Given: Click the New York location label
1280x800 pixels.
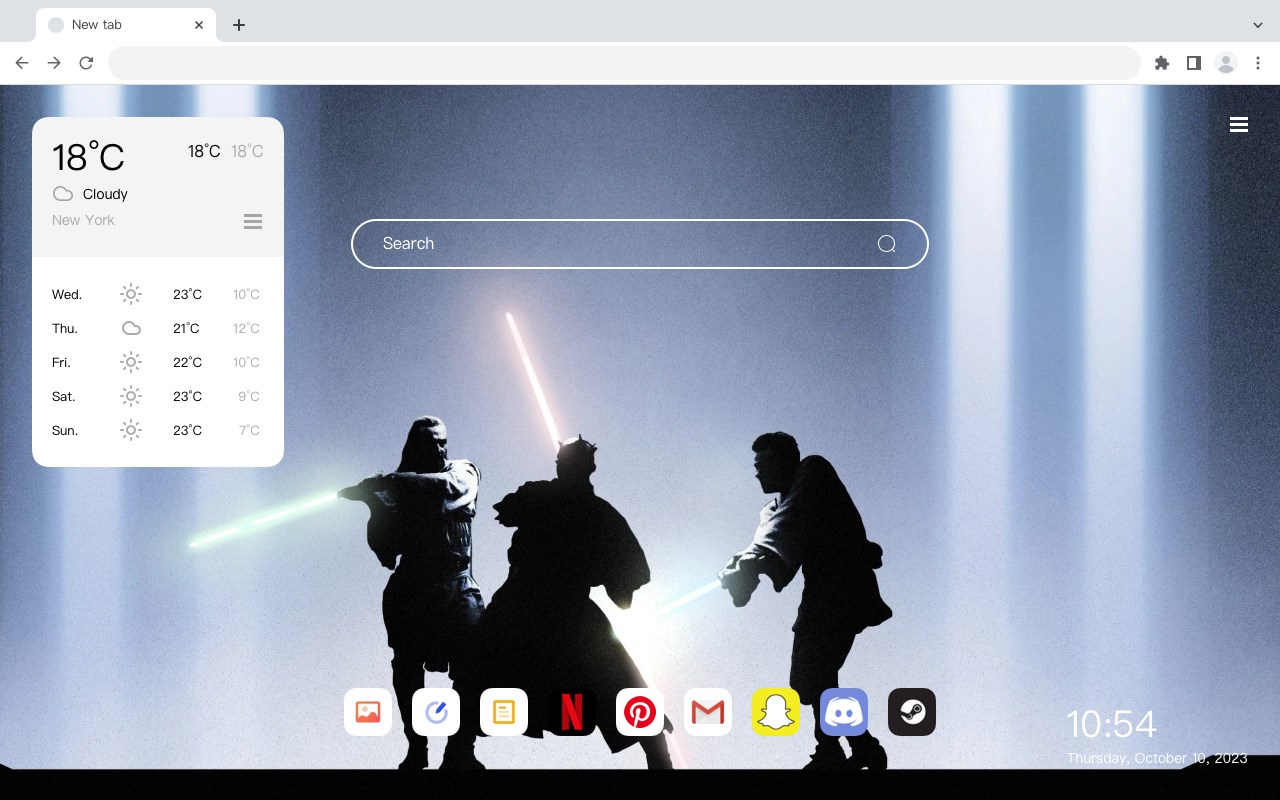Looking at the screenshot, I should [83, 220].
